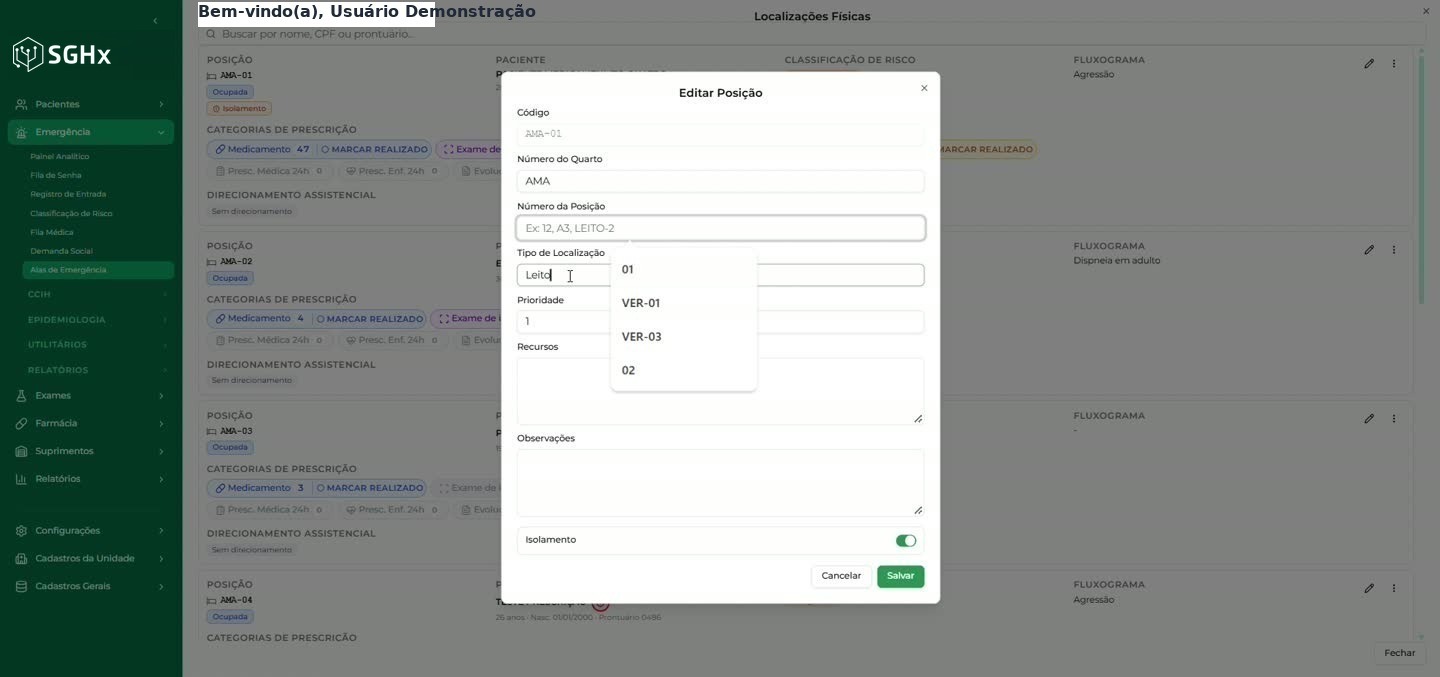Edit position AMA-03 with pencil icon

(1369, 419)
